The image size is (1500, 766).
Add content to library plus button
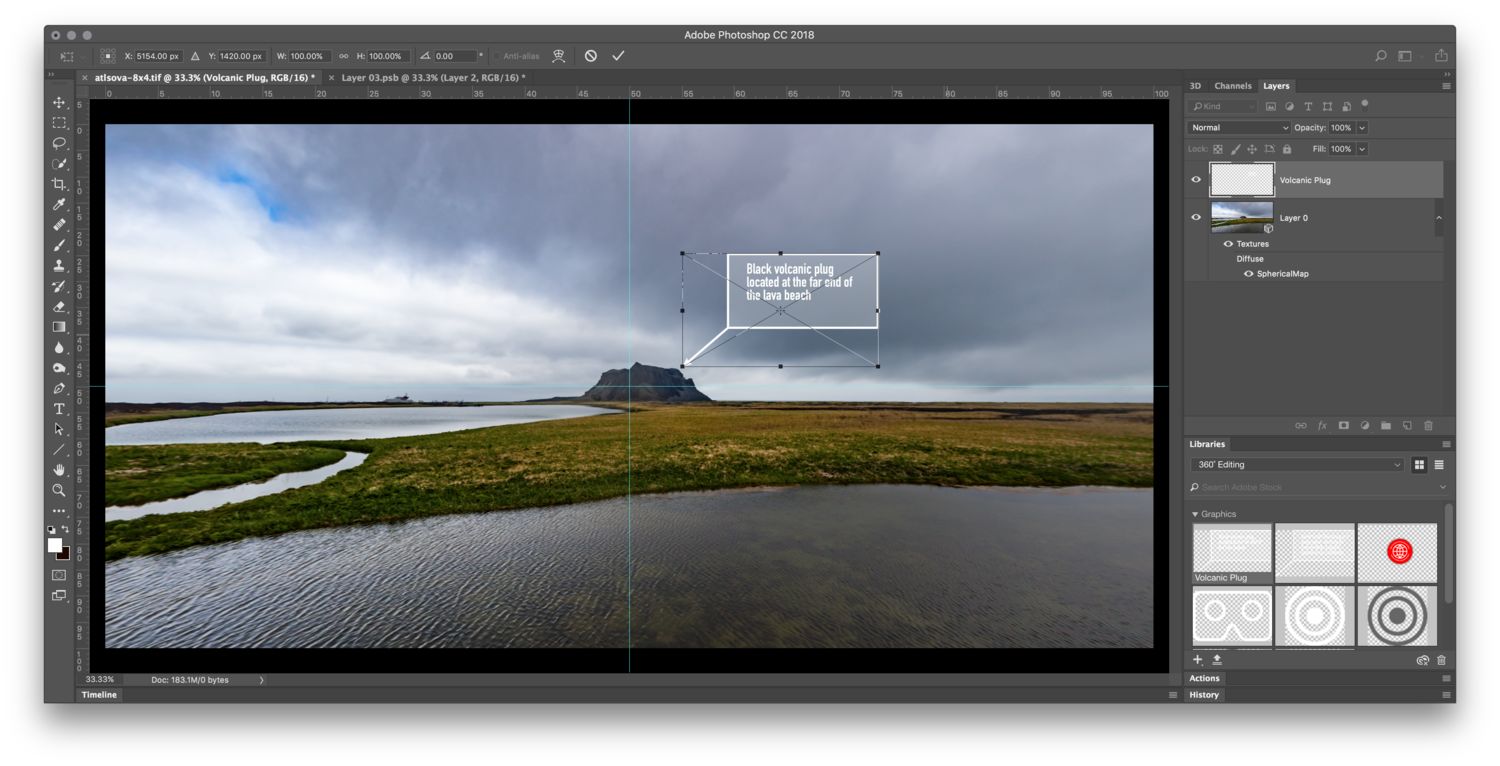pos(1198,660)
